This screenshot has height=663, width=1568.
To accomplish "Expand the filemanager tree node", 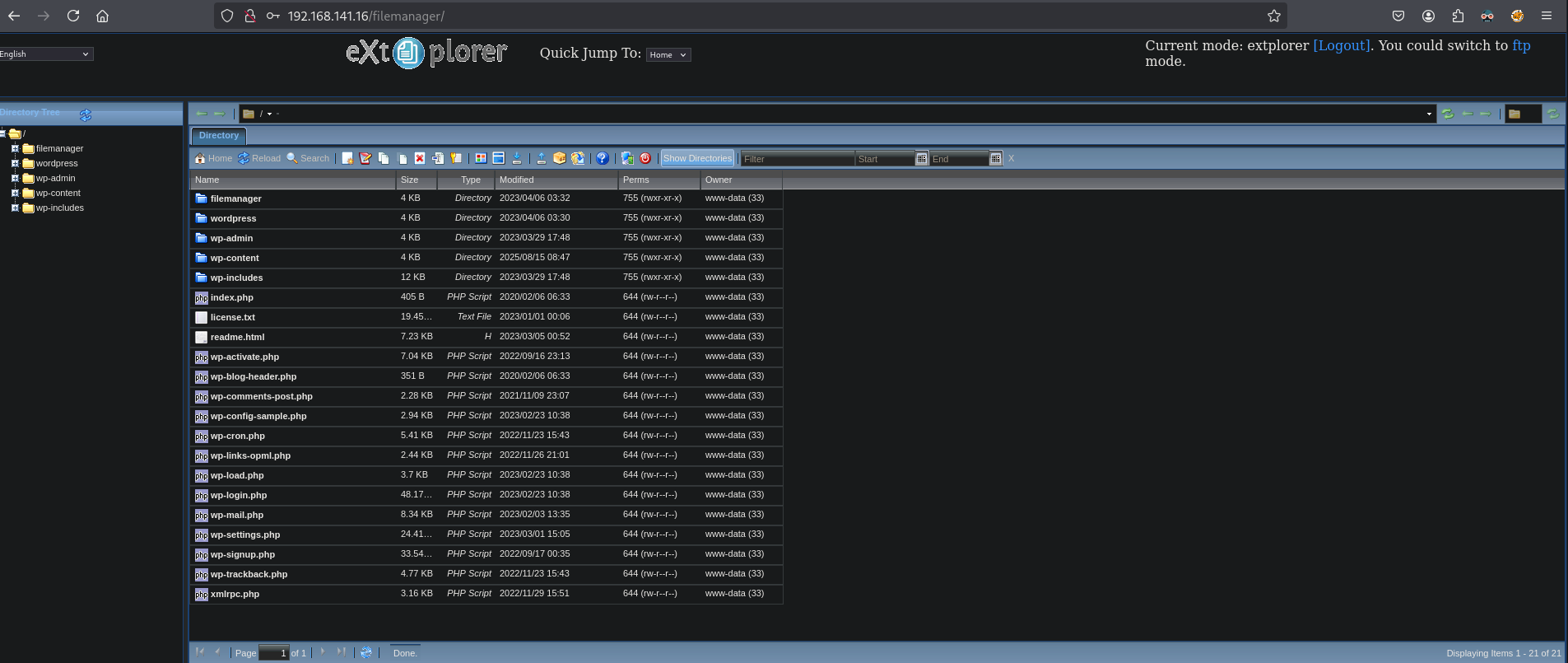I will point(15,148).
